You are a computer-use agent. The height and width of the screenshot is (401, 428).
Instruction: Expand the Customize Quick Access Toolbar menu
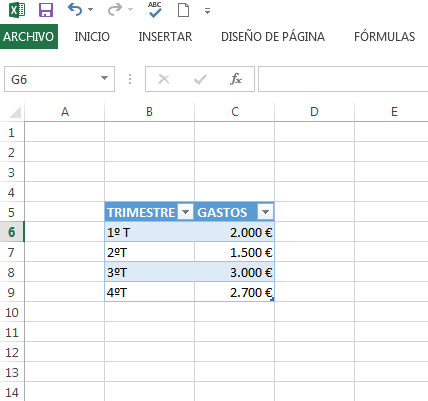pos(207,11)
